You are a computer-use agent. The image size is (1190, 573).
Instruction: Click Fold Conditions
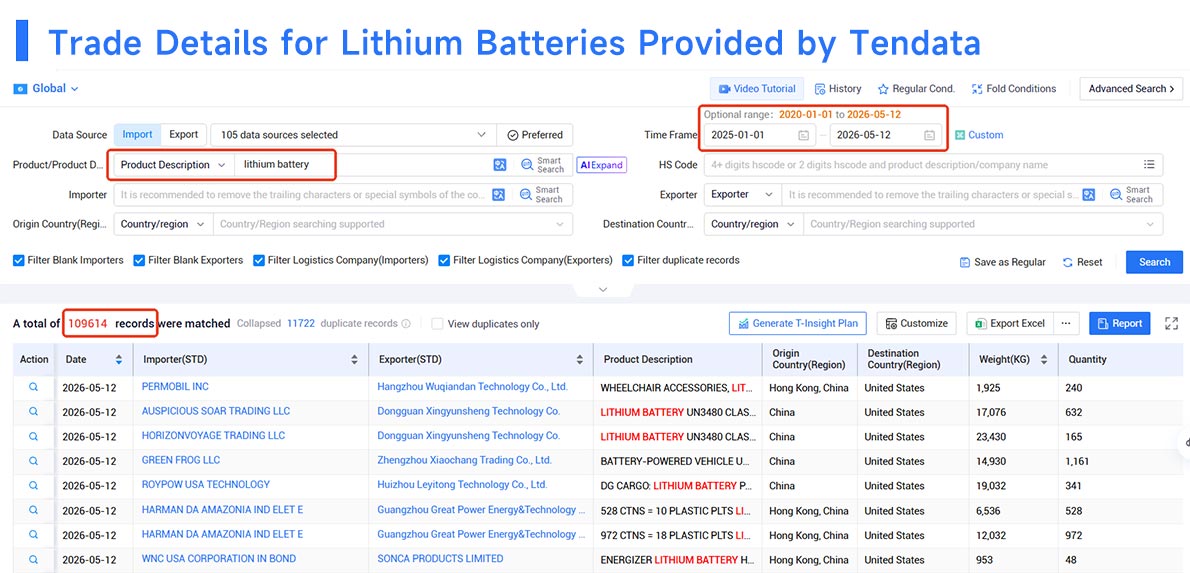[x=1013, y=89]
